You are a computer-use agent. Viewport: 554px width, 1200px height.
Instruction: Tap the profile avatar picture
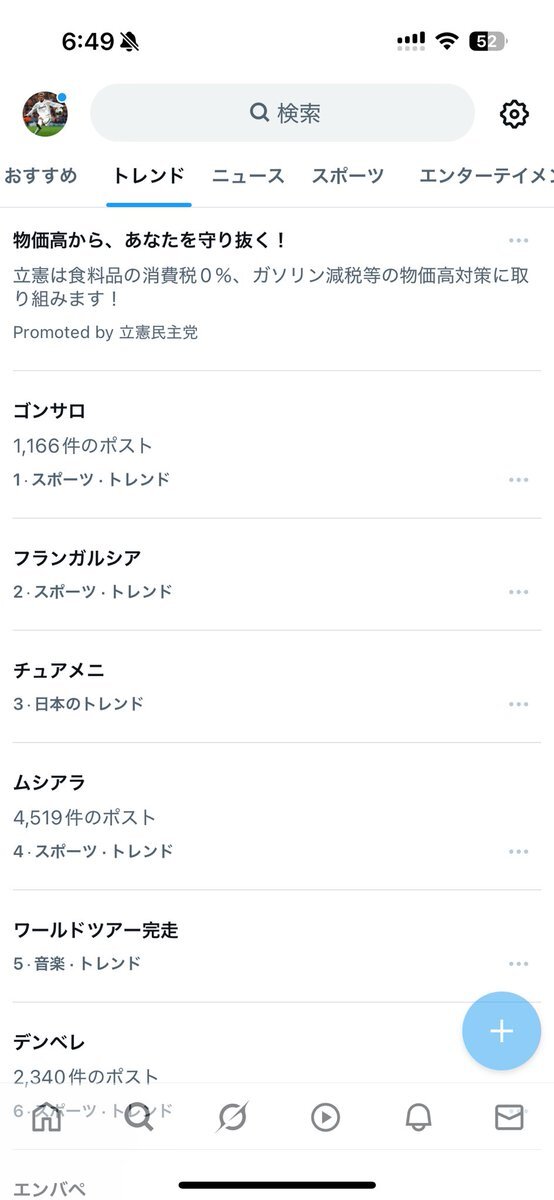(x=45, y=113)
